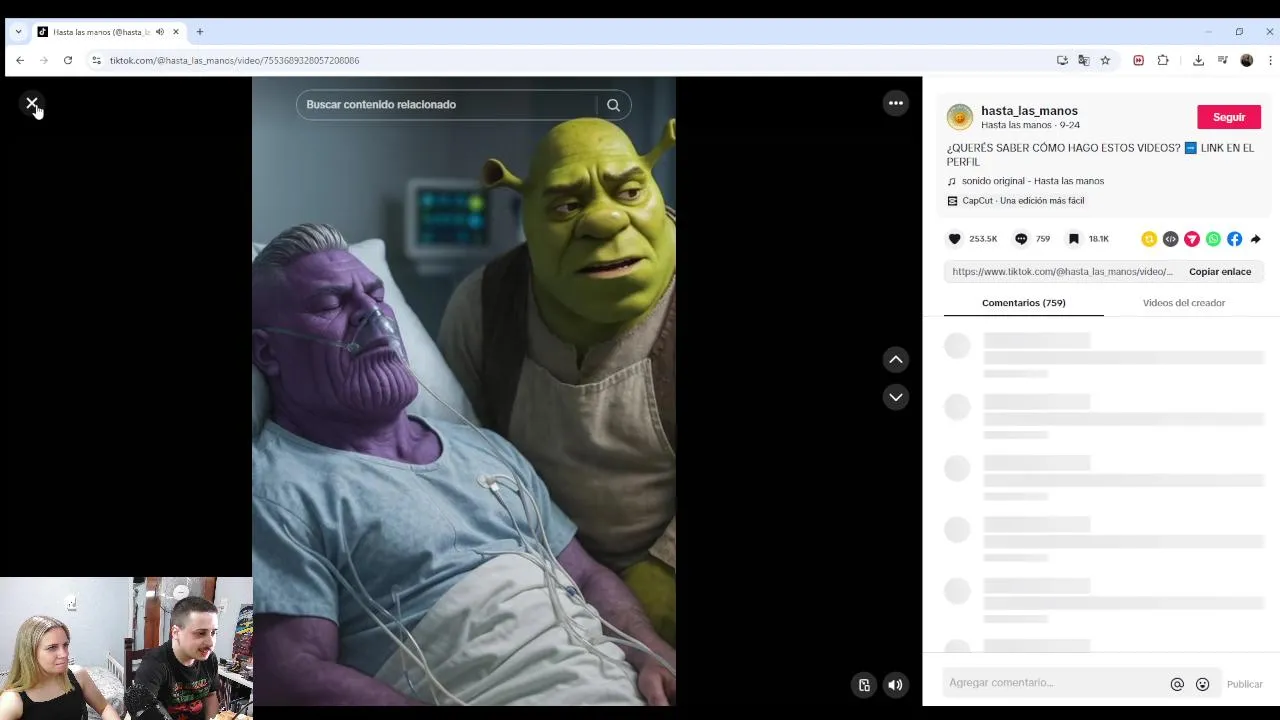Open comments via speech bubble icon

click(x=1021, y=239)
